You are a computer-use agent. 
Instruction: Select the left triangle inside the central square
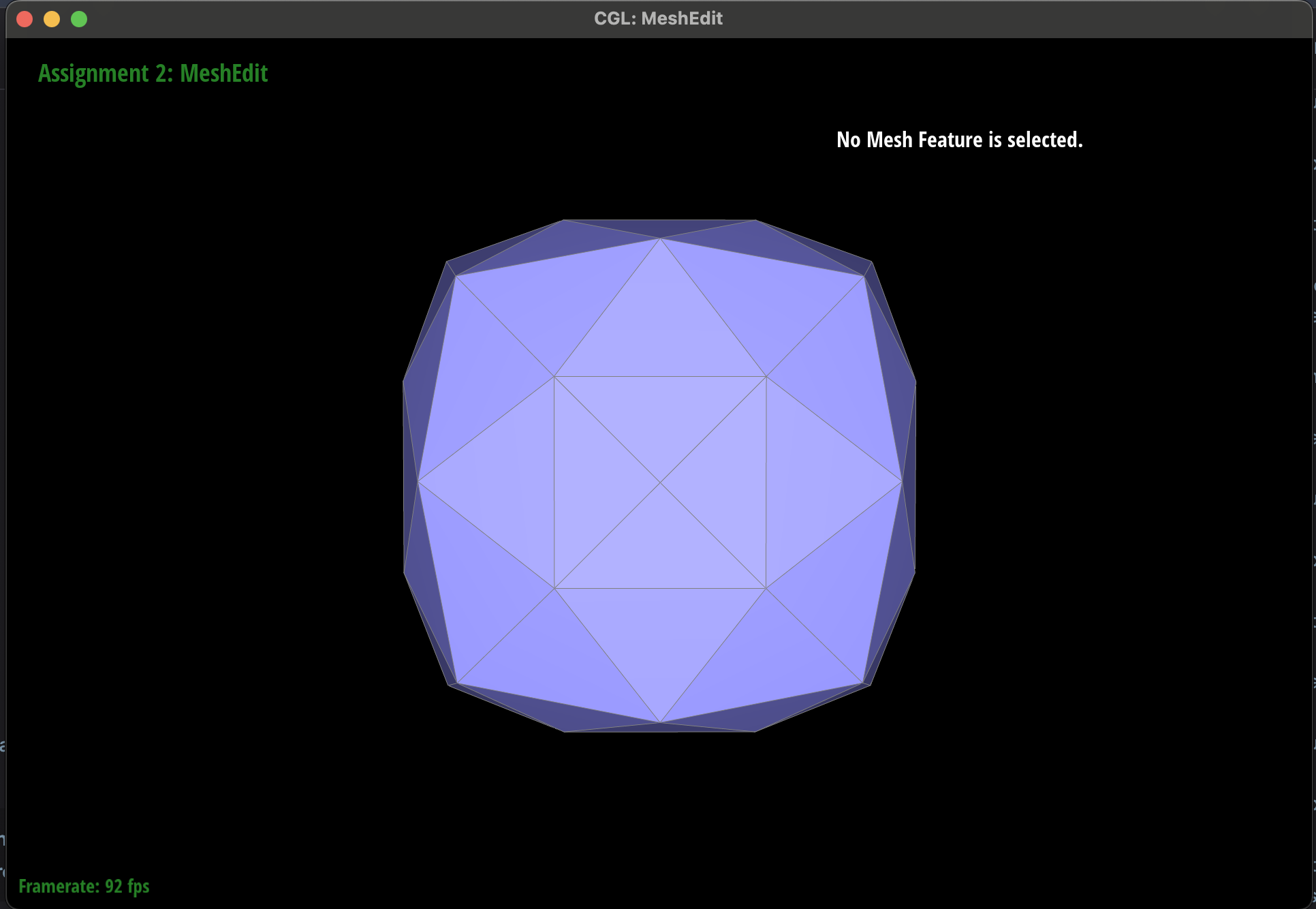click(x=591, y=482)
